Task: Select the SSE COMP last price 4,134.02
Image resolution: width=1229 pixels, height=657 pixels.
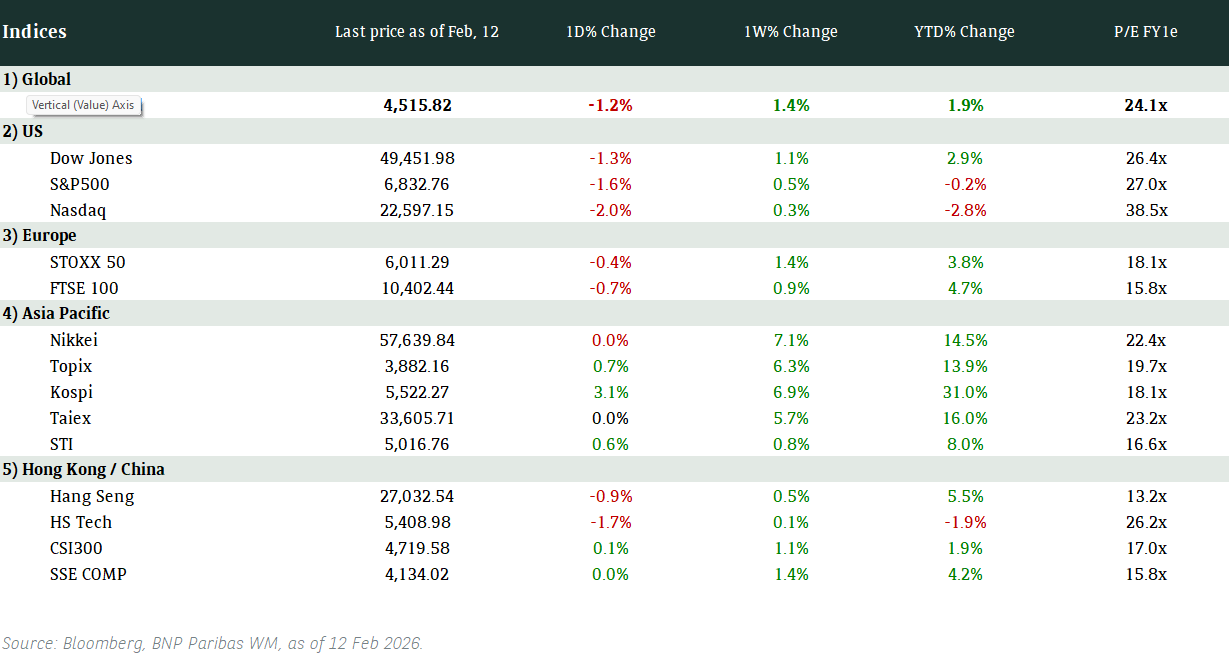Action: coord(417,574)
